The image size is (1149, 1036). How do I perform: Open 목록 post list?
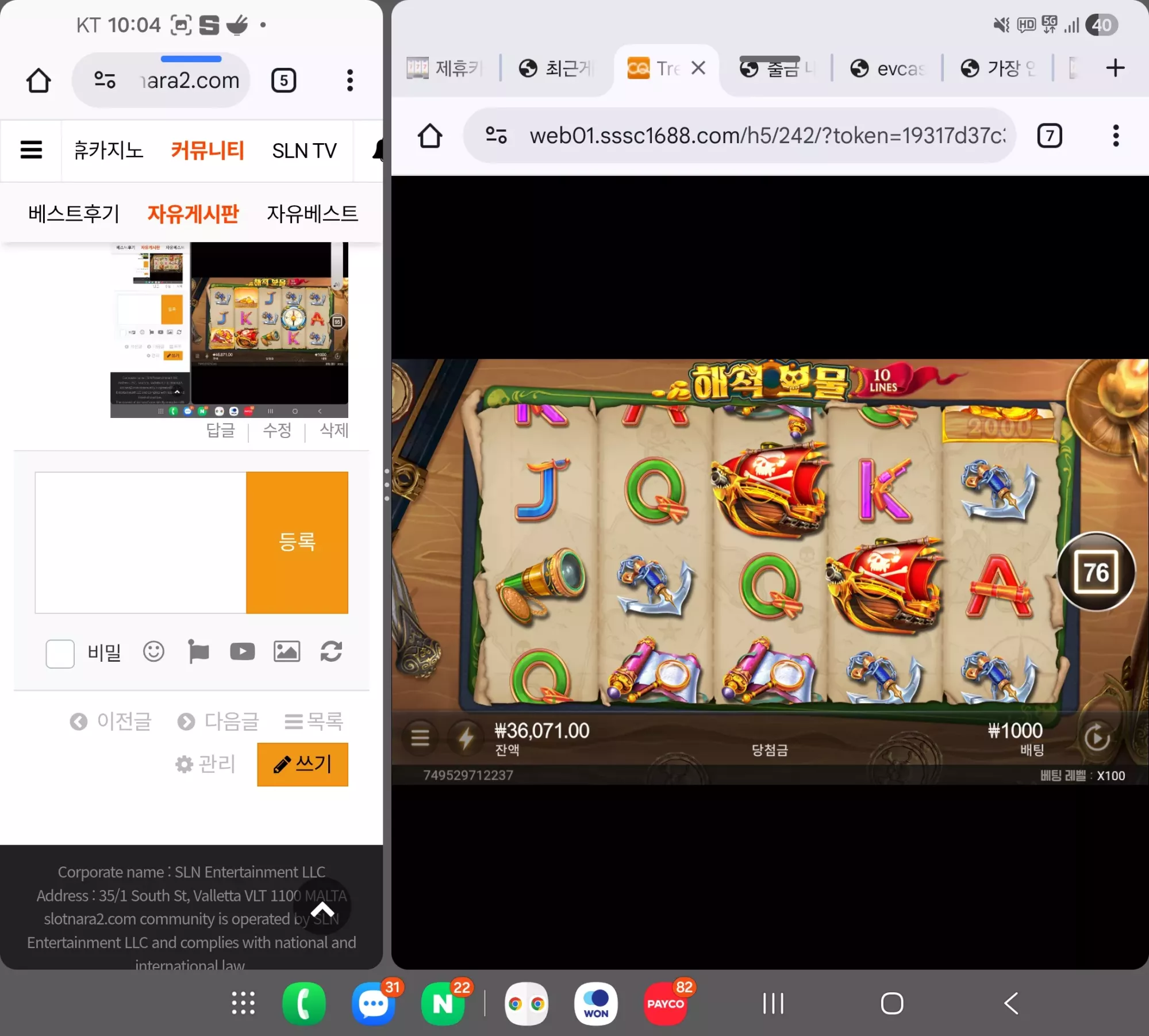314,721
